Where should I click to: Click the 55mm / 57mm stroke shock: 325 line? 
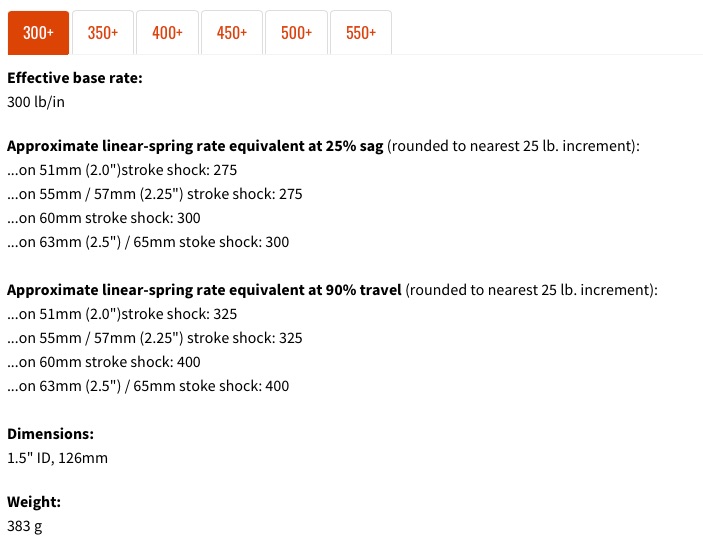[154, 338]
